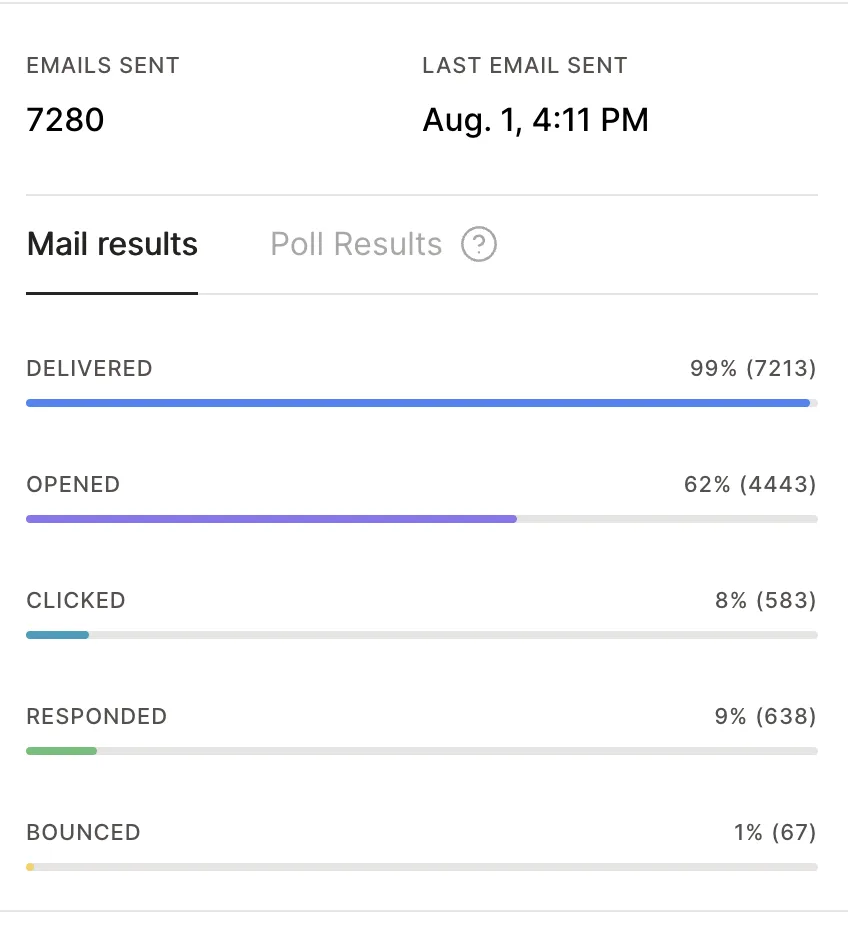Switch to the Poll Results tab
This screenshot has height=930, width=848.
(356, 244)
